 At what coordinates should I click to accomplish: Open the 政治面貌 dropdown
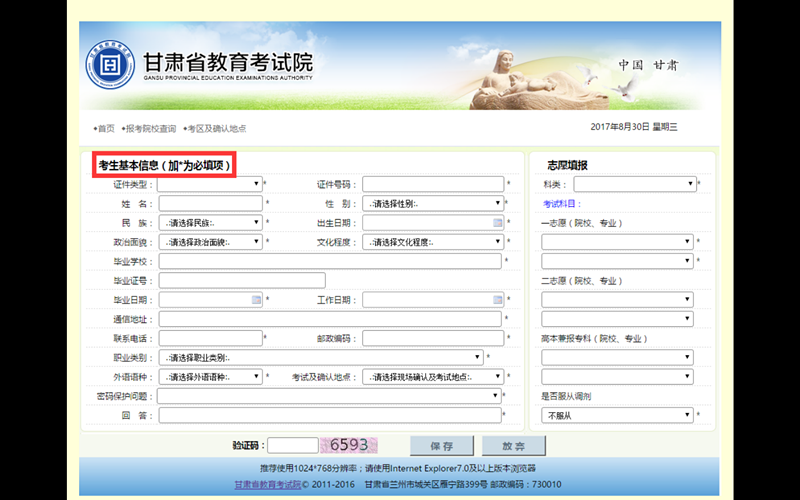[x=210, y=242]
